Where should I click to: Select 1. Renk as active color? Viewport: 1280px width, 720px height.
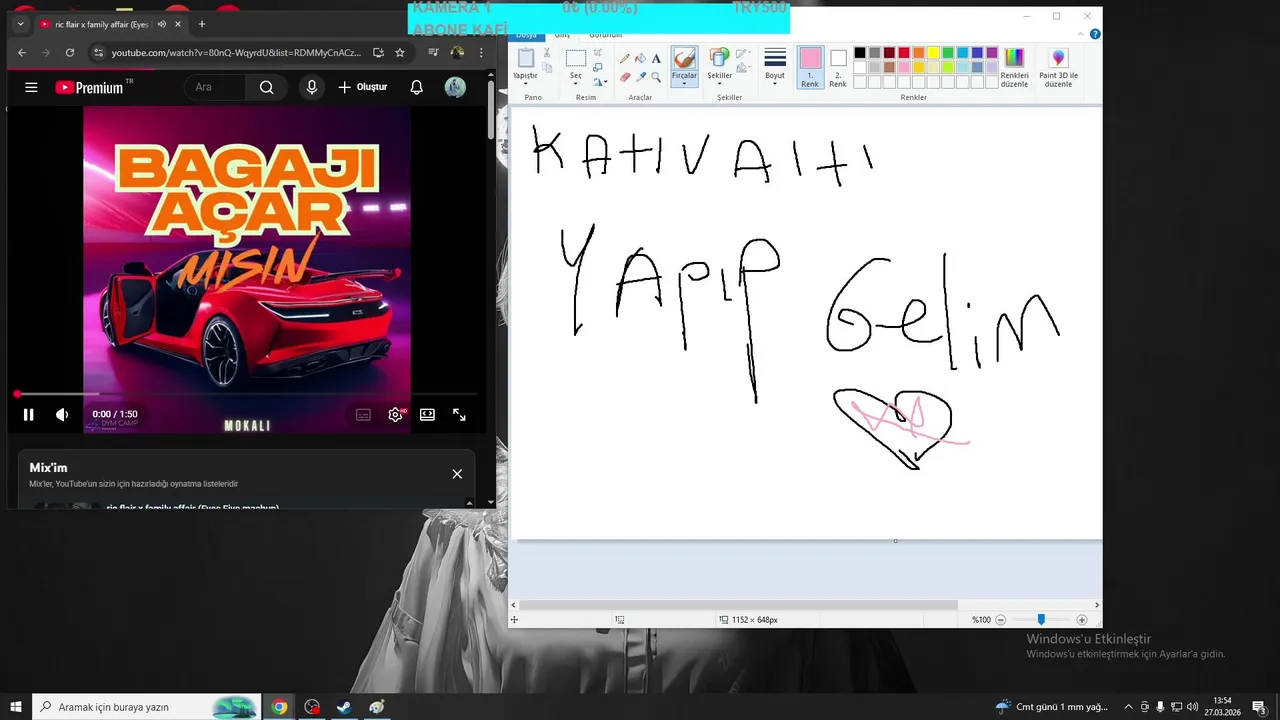pyautogui.click(x=810, y=67)
